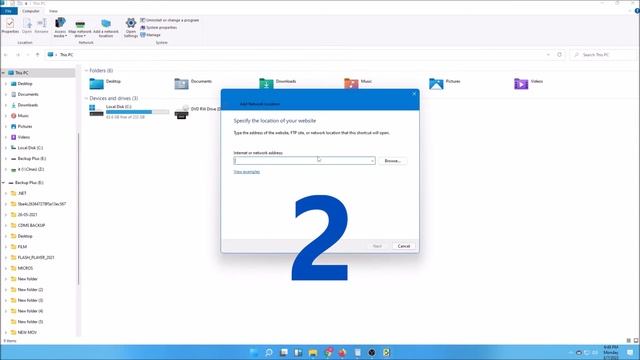Select Music in the navigation tree

[x=23, y=116]
